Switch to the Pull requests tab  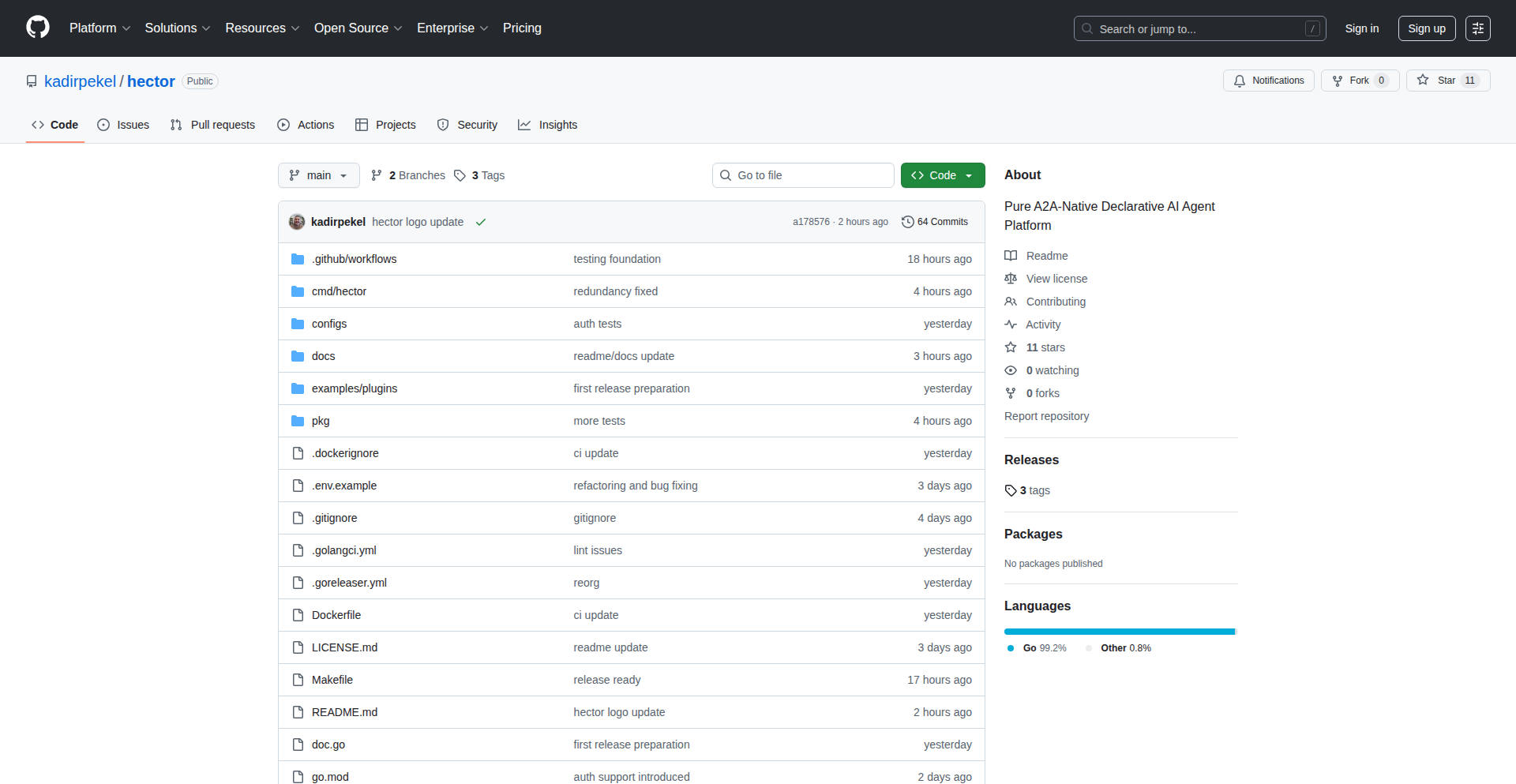213,125
